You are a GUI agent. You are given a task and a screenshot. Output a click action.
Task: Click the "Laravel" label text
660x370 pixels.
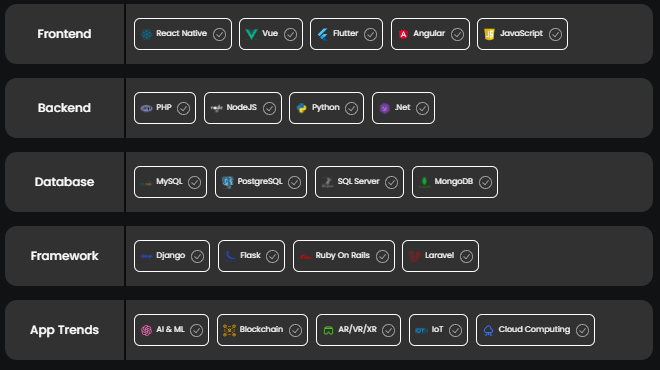point(439,256)
